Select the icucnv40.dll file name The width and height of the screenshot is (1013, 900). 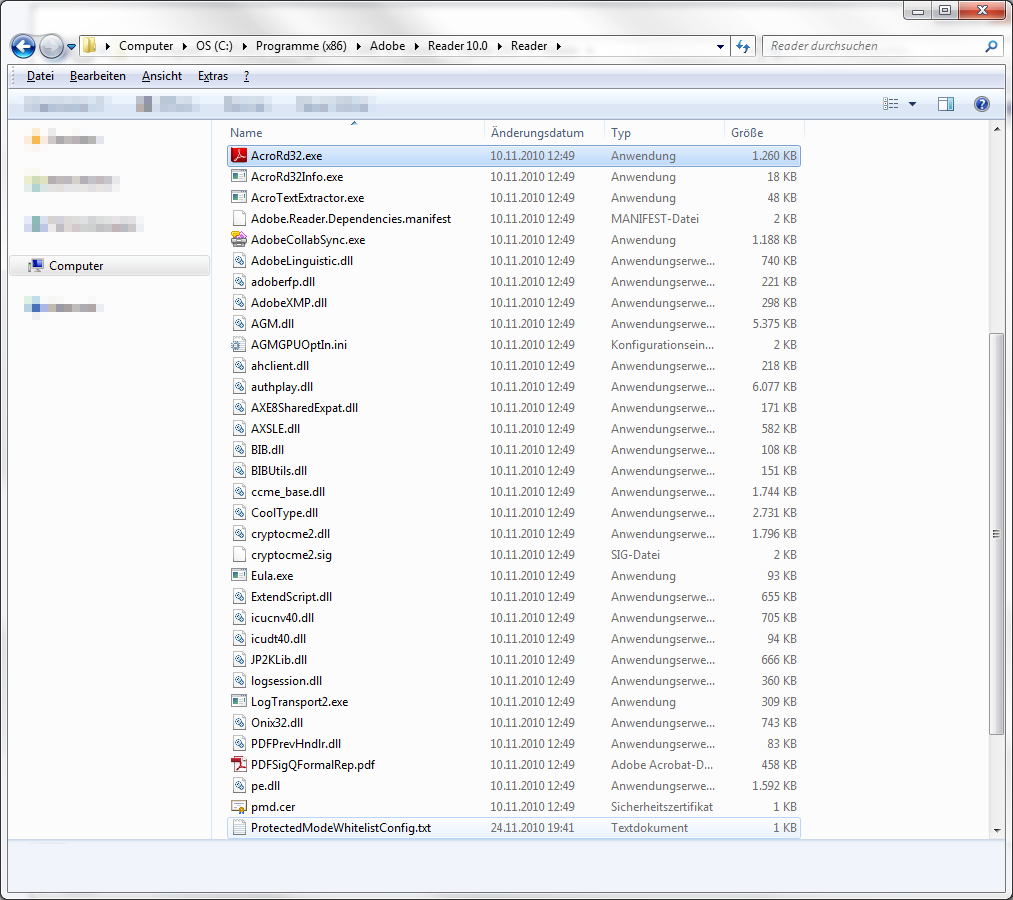tap(282, 618)
